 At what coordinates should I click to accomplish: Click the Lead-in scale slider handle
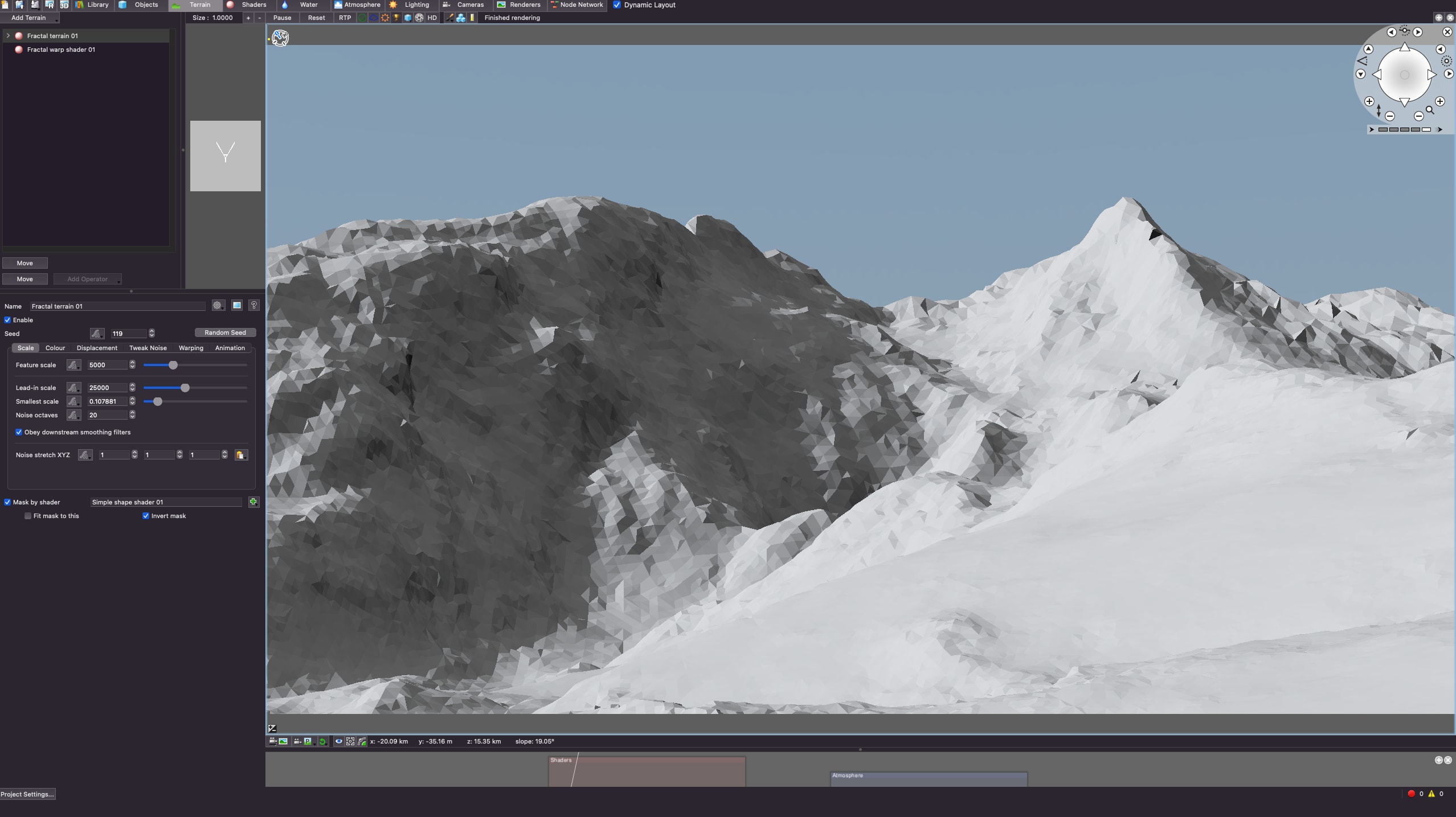tap(185, 388)
